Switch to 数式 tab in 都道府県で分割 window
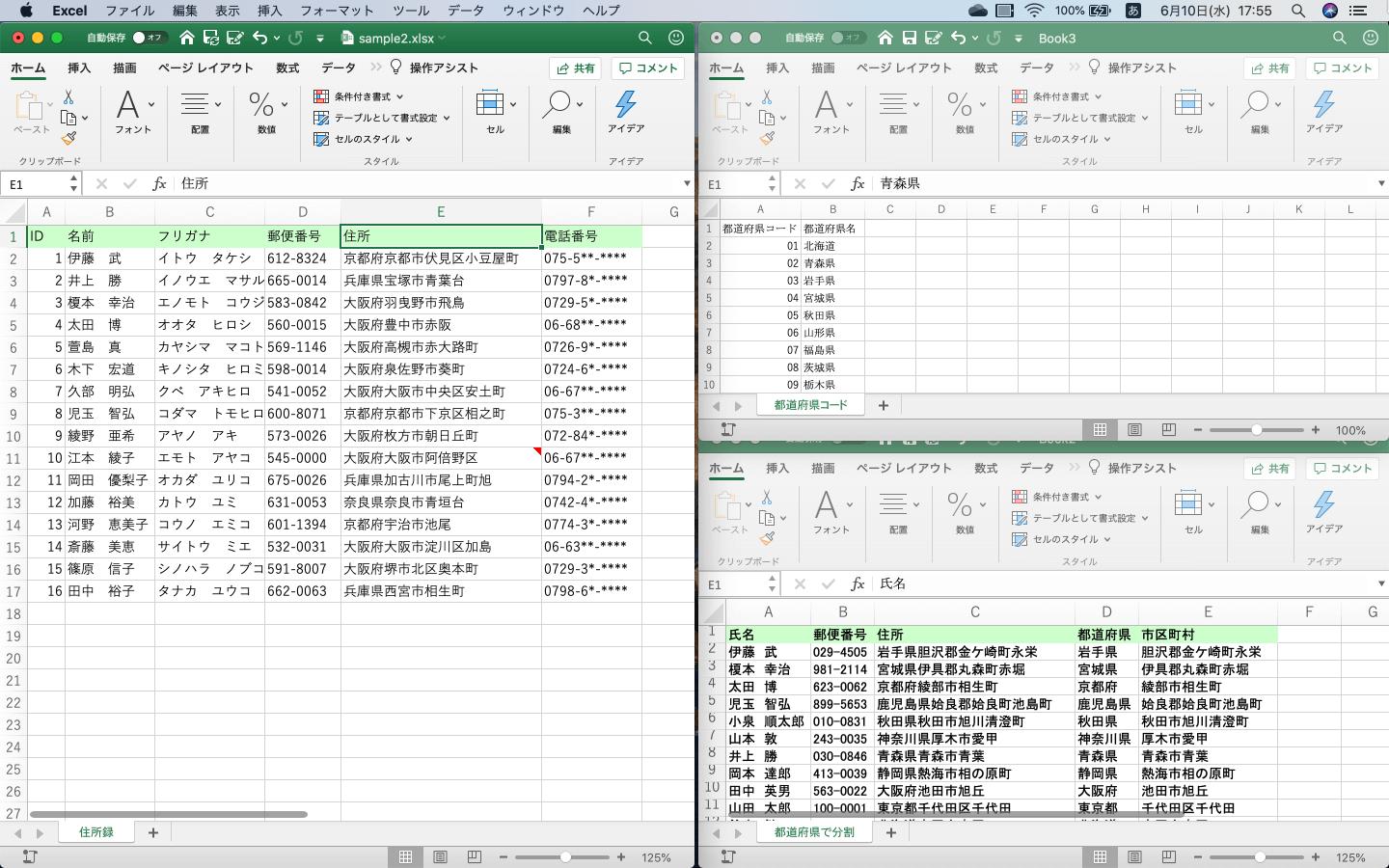 click(x=986, y=468)
